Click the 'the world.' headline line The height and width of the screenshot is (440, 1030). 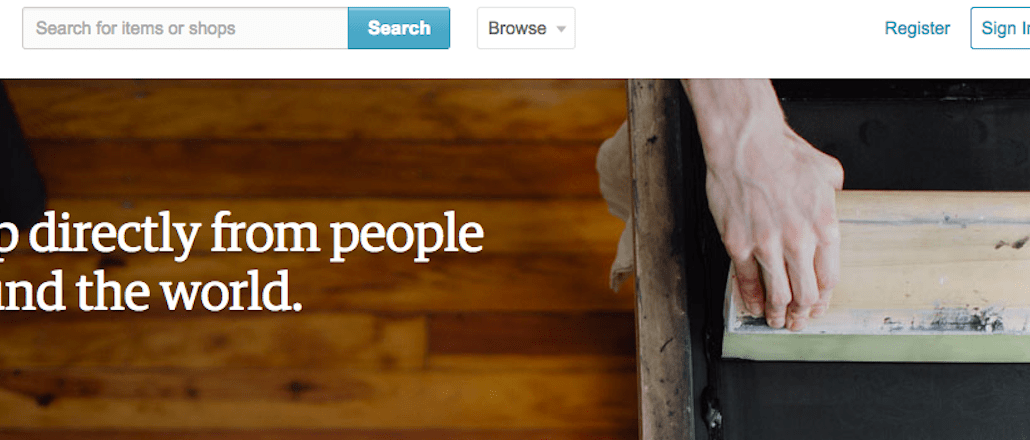[x=151, y=290]
